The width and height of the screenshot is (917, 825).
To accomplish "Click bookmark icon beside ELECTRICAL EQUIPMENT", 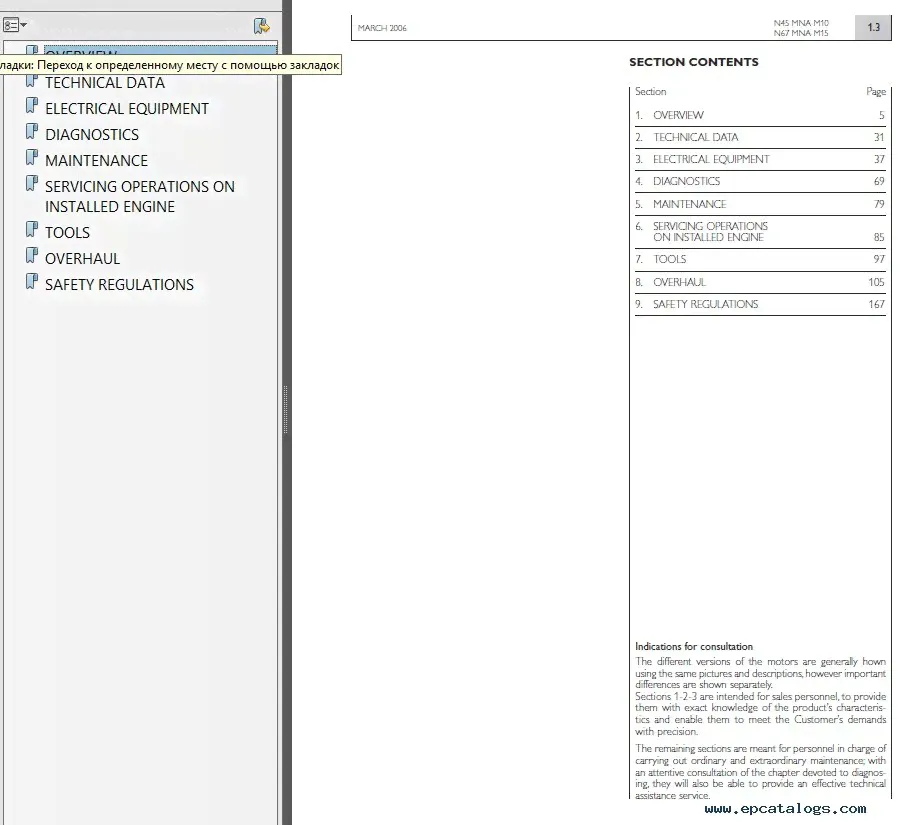I will 32,107.
